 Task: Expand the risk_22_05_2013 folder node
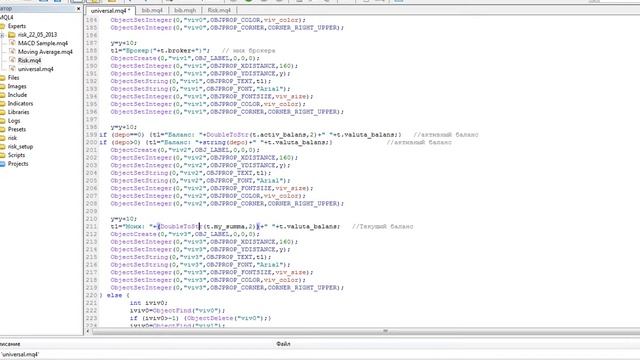[2, 35]
